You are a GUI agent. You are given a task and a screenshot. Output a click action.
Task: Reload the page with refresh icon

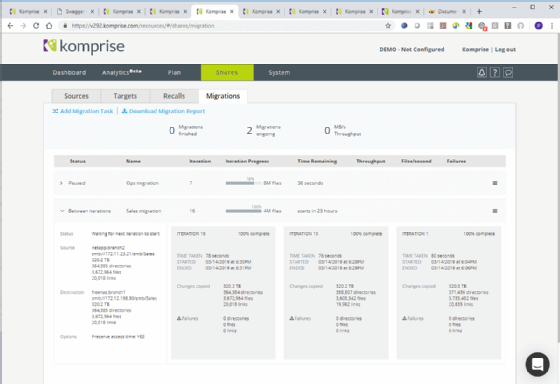coord(36,26)
